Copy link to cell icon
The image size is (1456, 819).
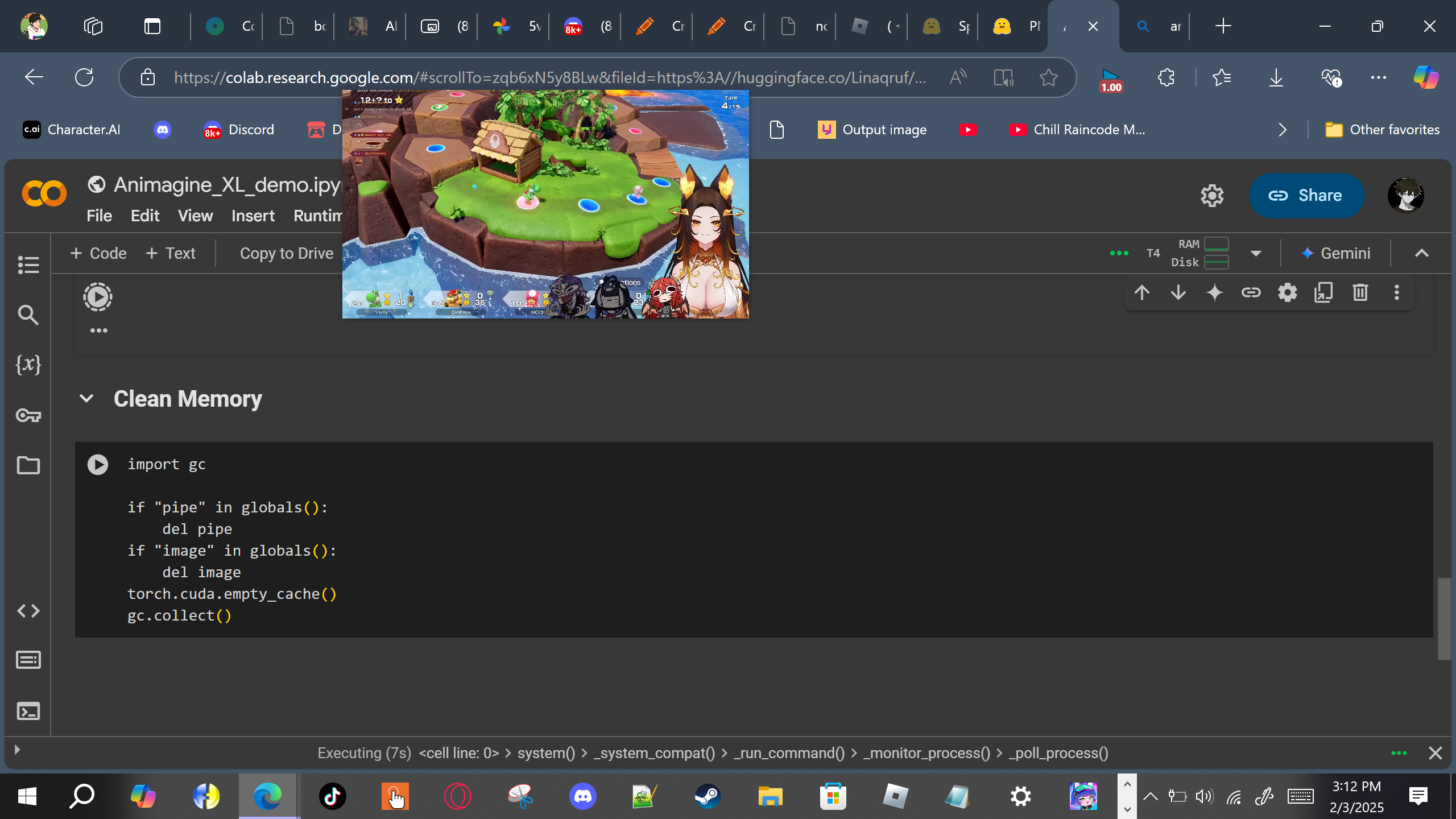coord(1251,293)
